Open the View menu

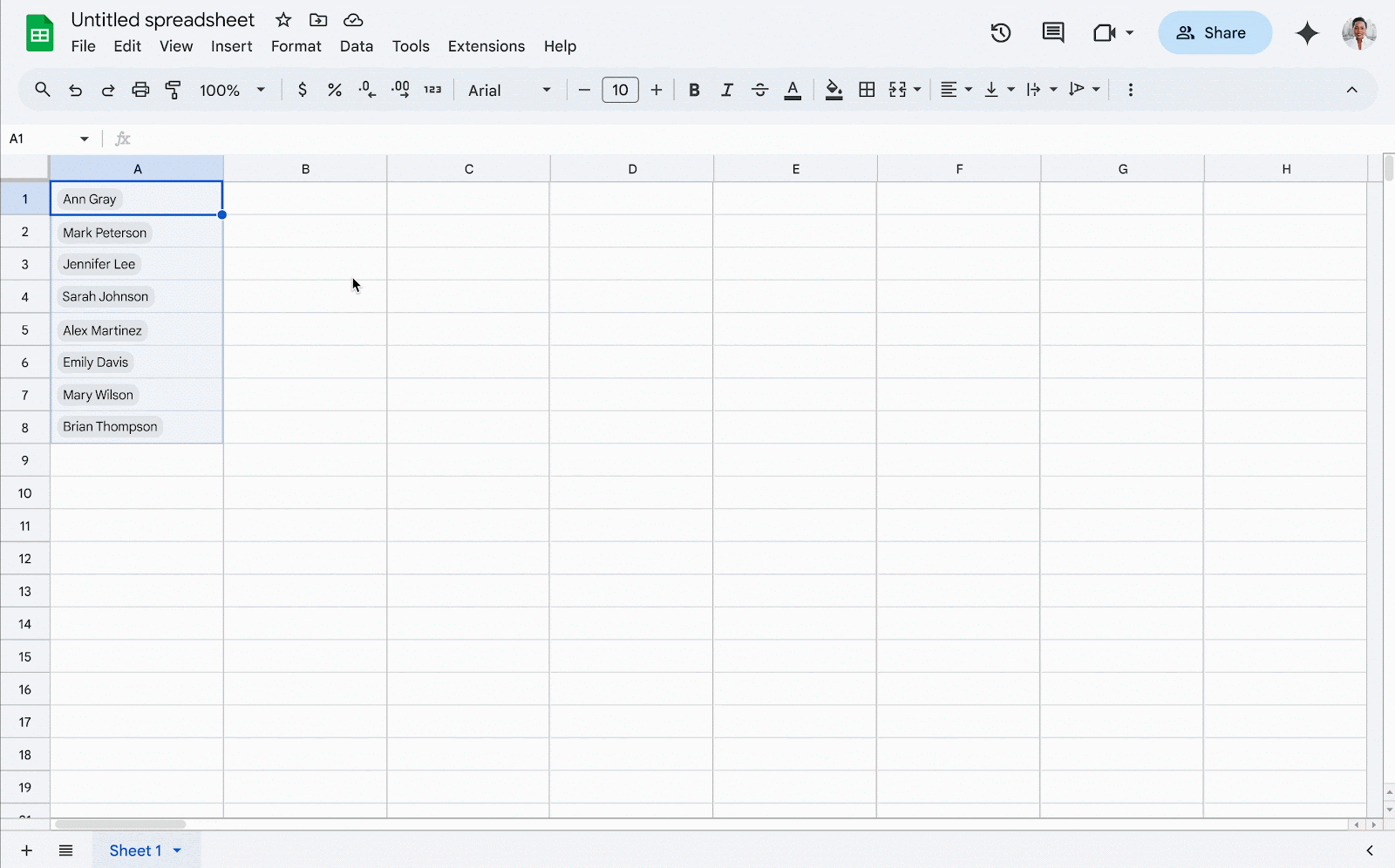click(176, 46)
